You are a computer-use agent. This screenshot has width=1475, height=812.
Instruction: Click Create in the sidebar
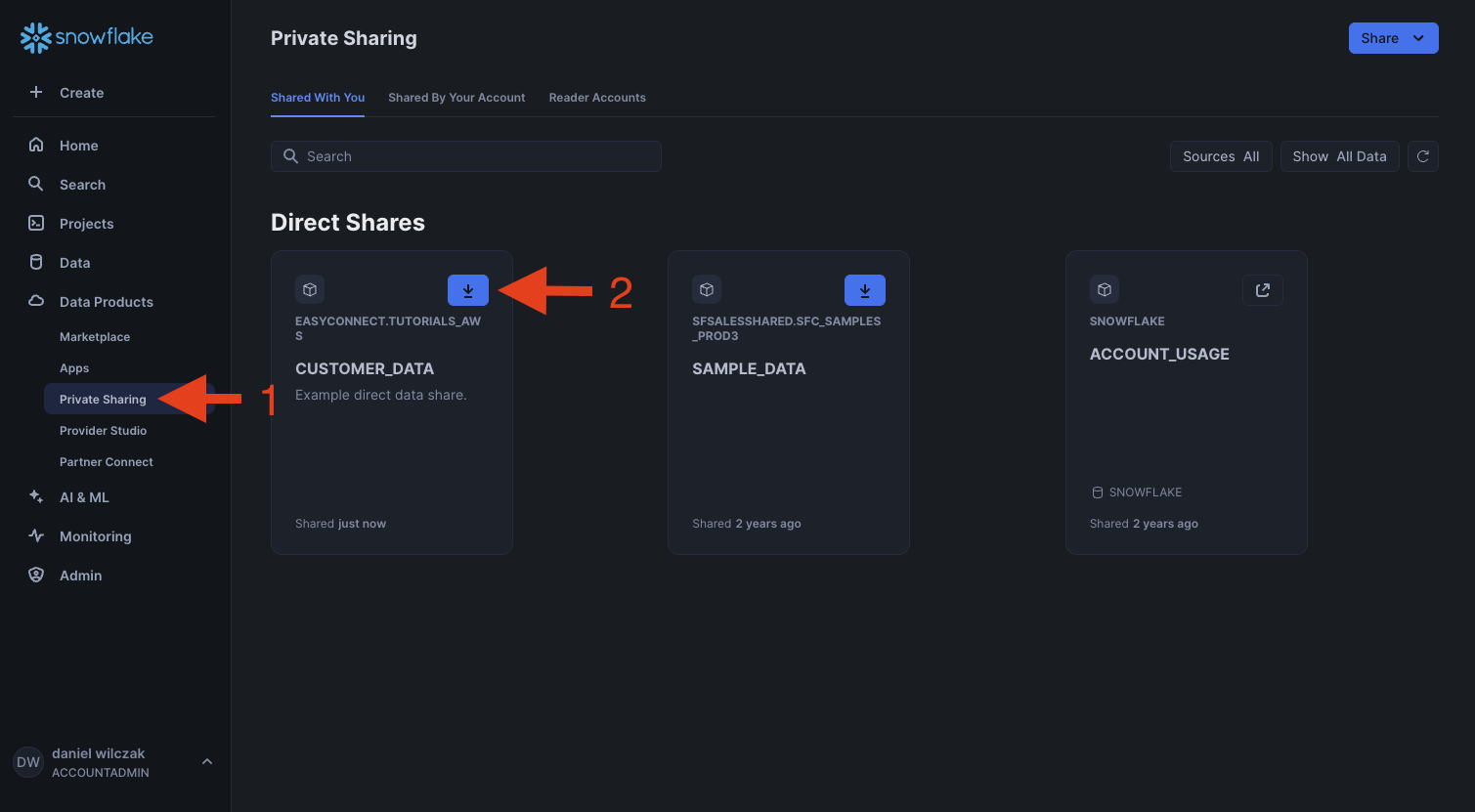81,93
